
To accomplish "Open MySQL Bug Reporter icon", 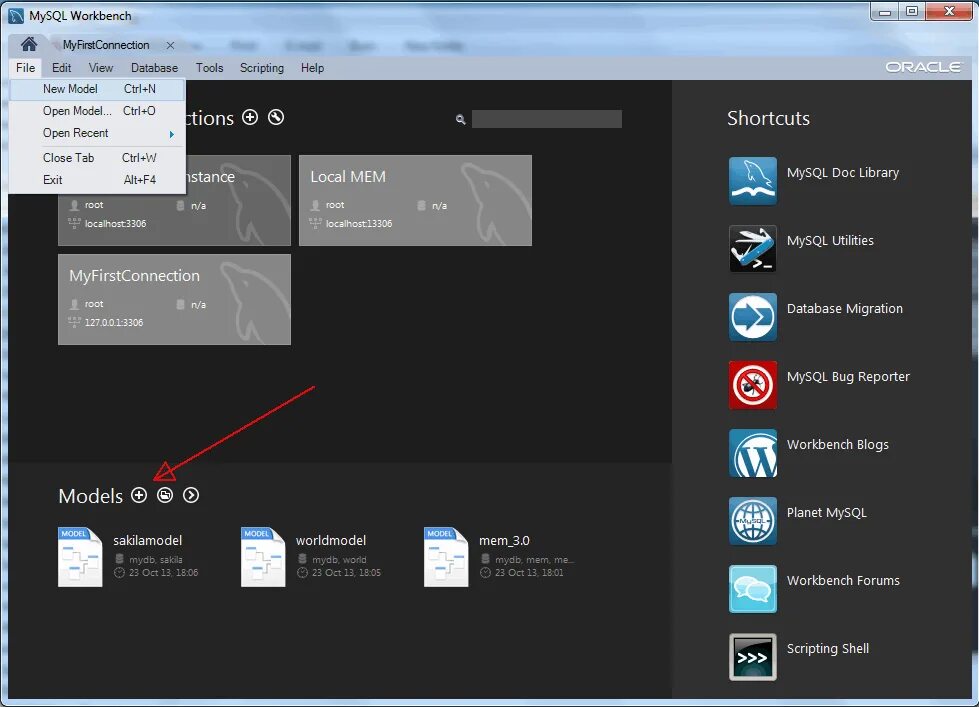I will pyautogui.click(x=752, y=385).
